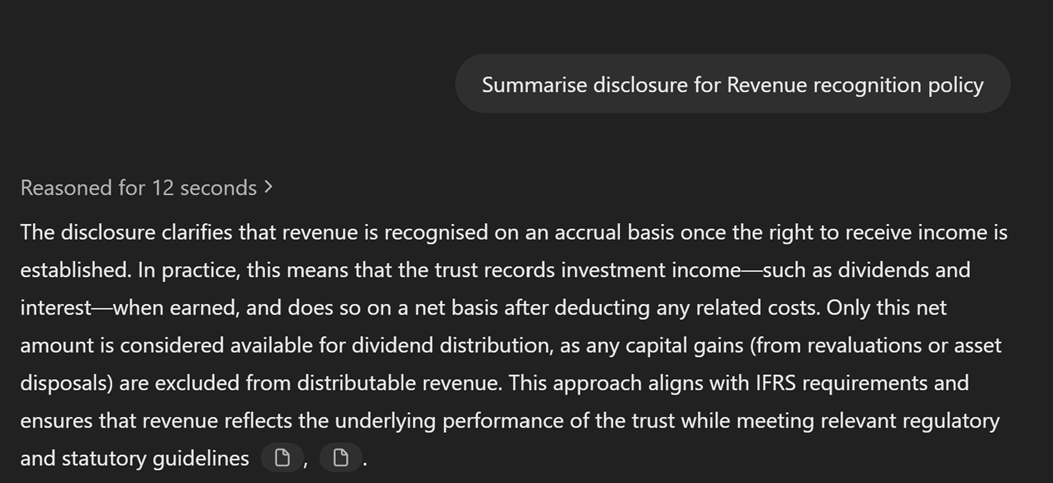Select the 'Summarise disclosure for Revenue recognition policy' bubble
This screenshot has width=1053, height=483.
733,84
